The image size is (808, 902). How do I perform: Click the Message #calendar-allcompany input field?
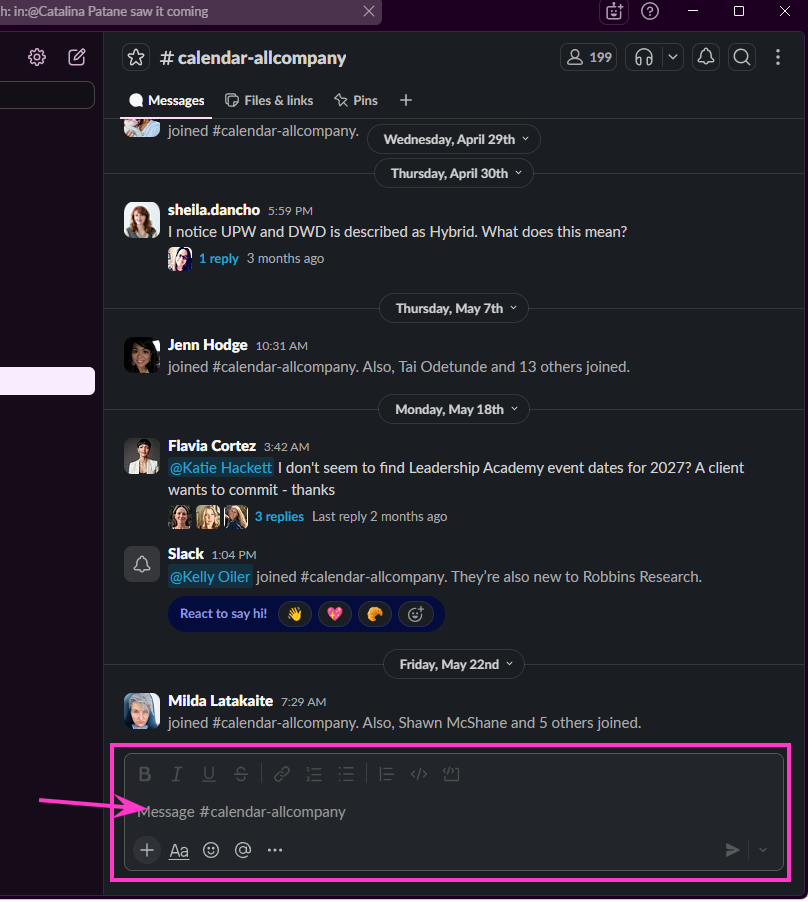454,812
